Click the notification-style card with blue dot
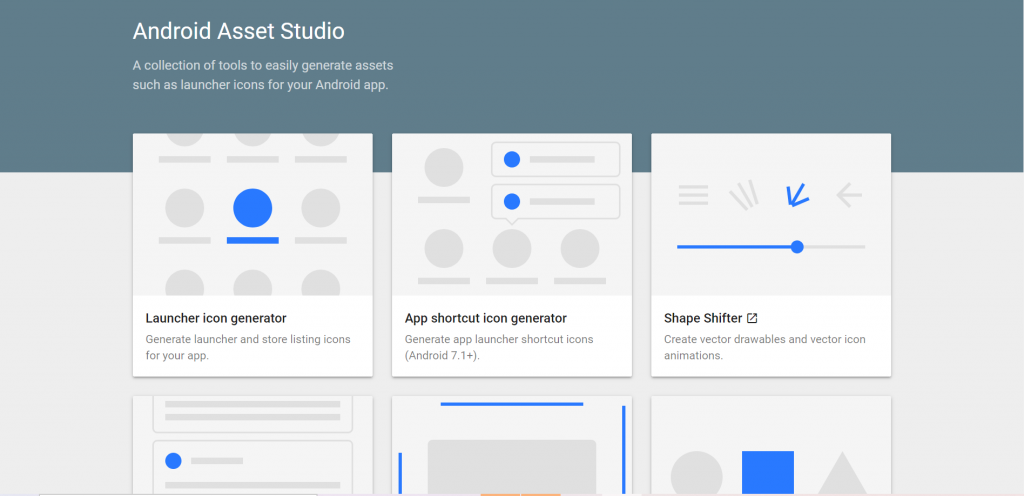Viewport: 1024px width, 496px height. 253,446
